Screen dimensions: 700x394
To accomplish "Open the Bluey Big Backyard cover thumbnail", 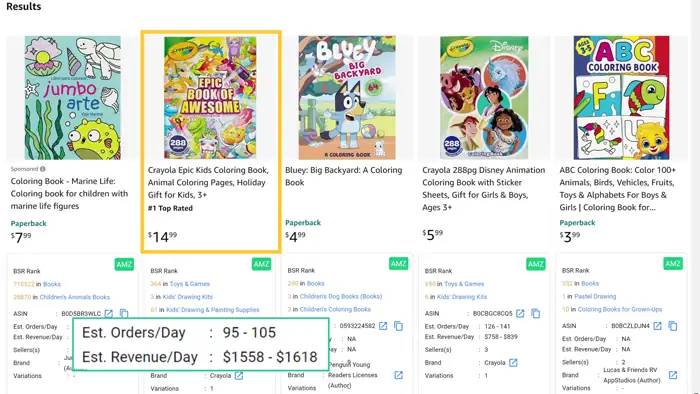I will pyautogui.click(x=347, y=98).
